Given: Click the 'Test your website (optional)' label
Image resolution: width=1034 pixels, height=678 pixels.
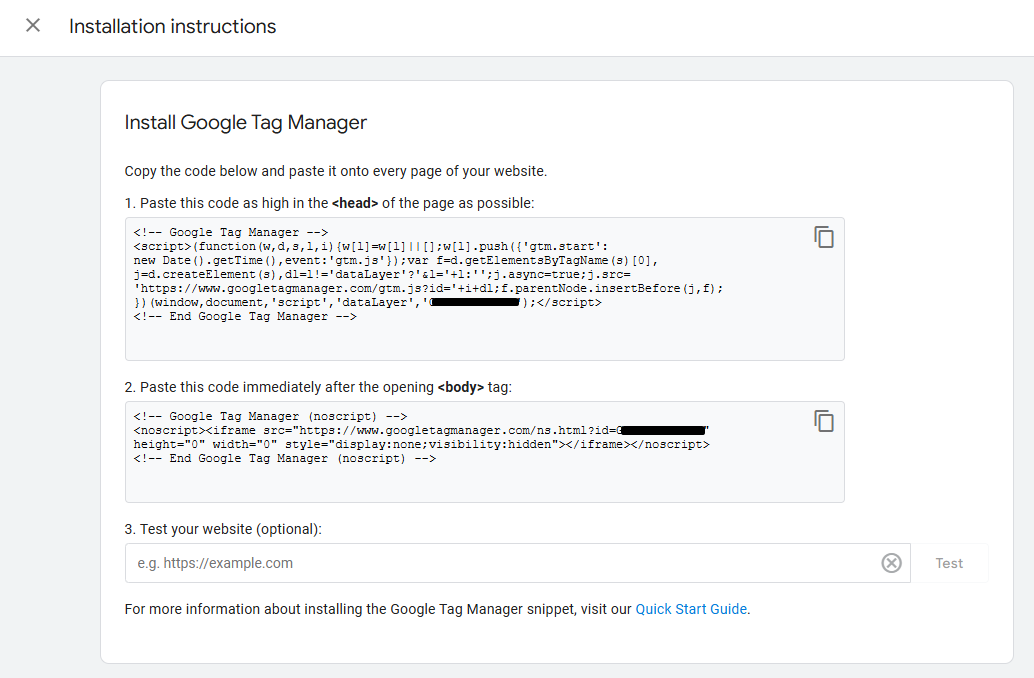Looking at the screenshot, I should coord(223,530).
